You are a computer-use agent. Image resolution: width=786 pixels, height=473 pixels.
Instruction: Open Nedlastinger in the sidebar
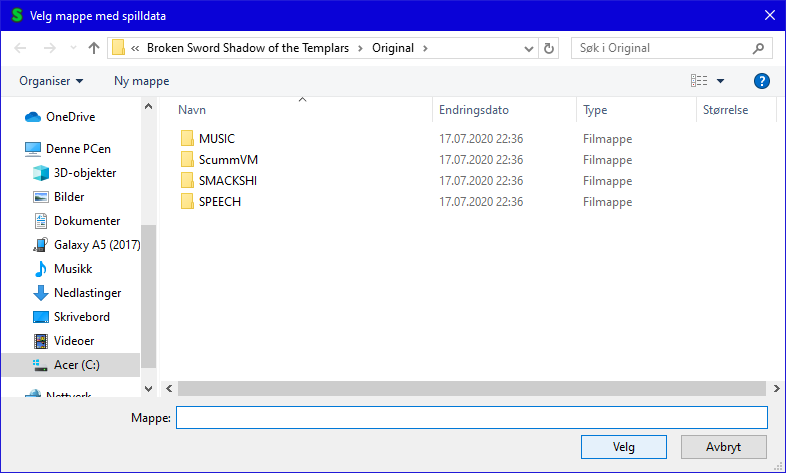tap(77, 293)
